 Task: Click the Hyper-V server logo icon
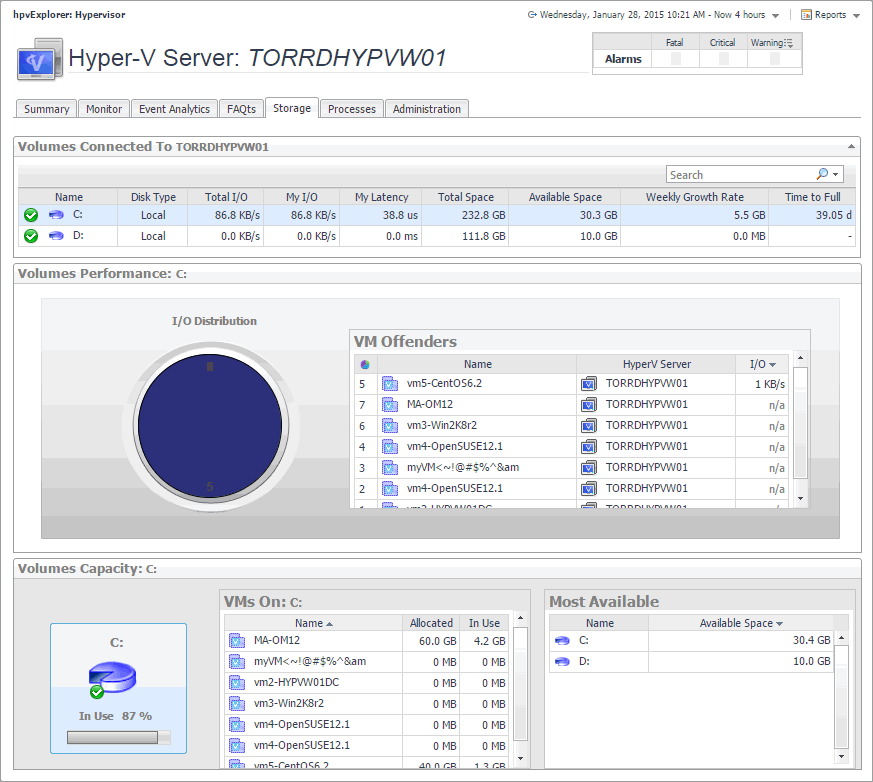(x=39, y=60)
